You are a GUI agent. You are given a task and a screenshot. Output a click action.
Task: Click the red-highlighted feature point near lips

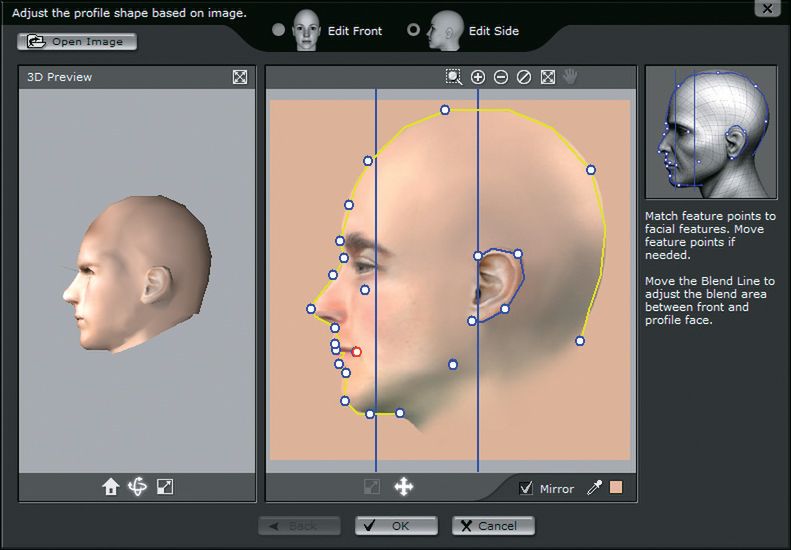pyautogui.click(x=356, y=352)
